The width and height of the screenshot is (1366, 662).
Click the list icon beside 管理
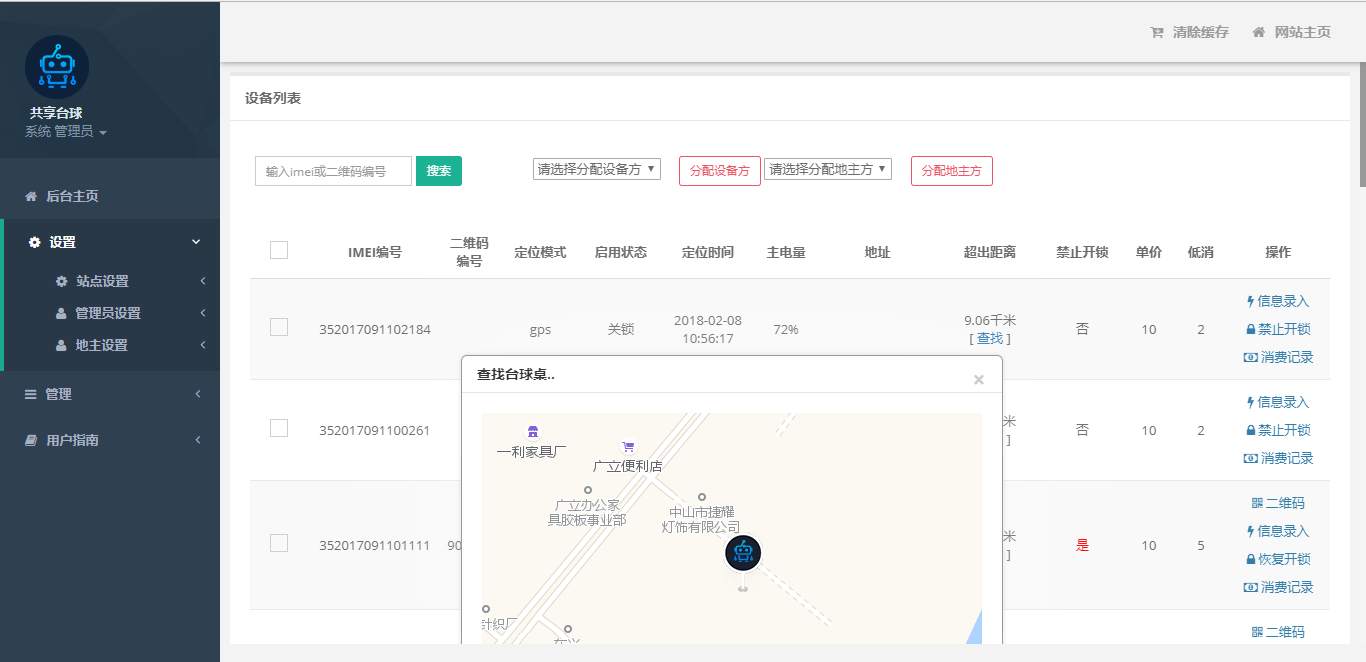tap(31, 394)
